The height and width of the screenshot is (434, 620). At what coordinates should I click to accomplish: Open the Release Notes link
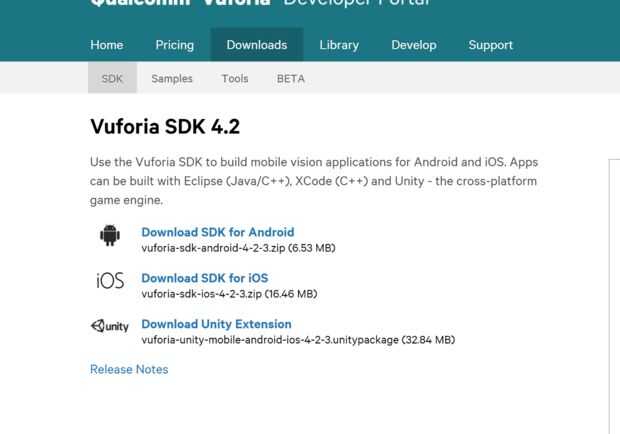[129, 369]
